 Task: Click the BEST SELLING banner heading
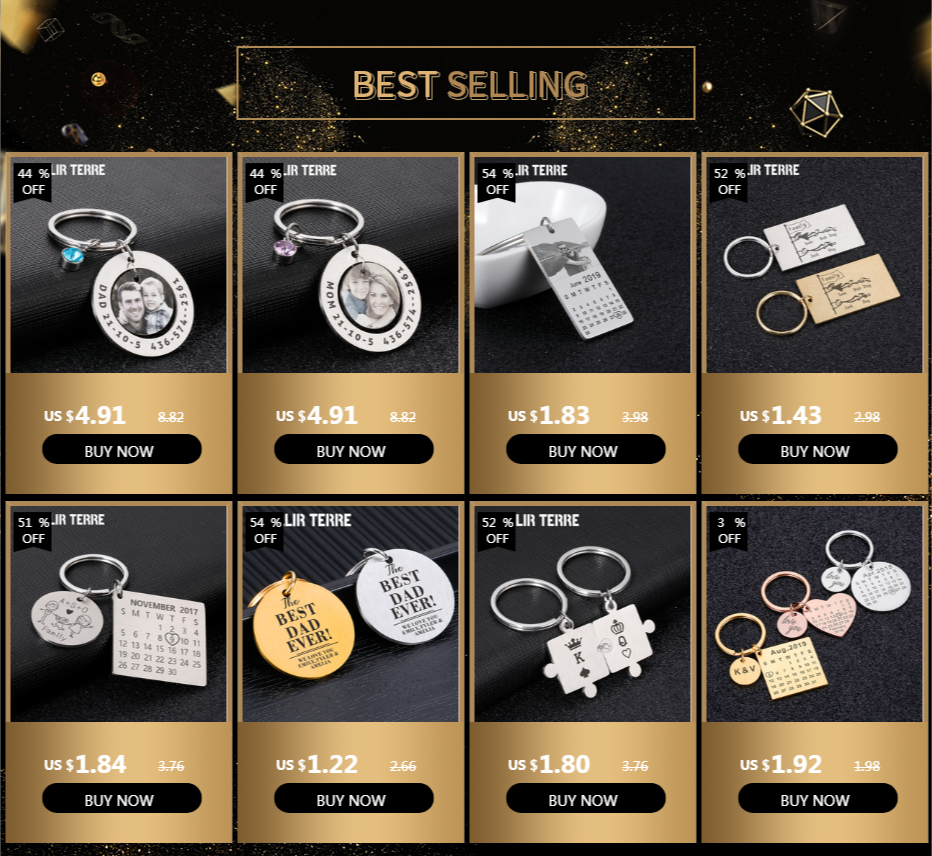point(470,84)
